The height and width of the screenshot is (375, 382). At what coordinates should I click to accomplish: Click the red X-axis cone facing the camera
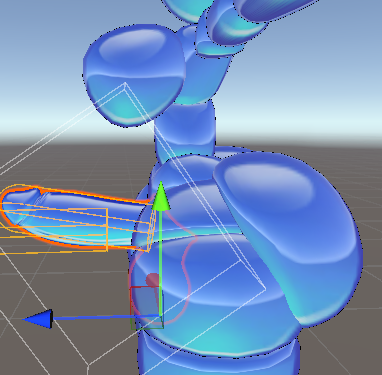click(x=153, y=280)
